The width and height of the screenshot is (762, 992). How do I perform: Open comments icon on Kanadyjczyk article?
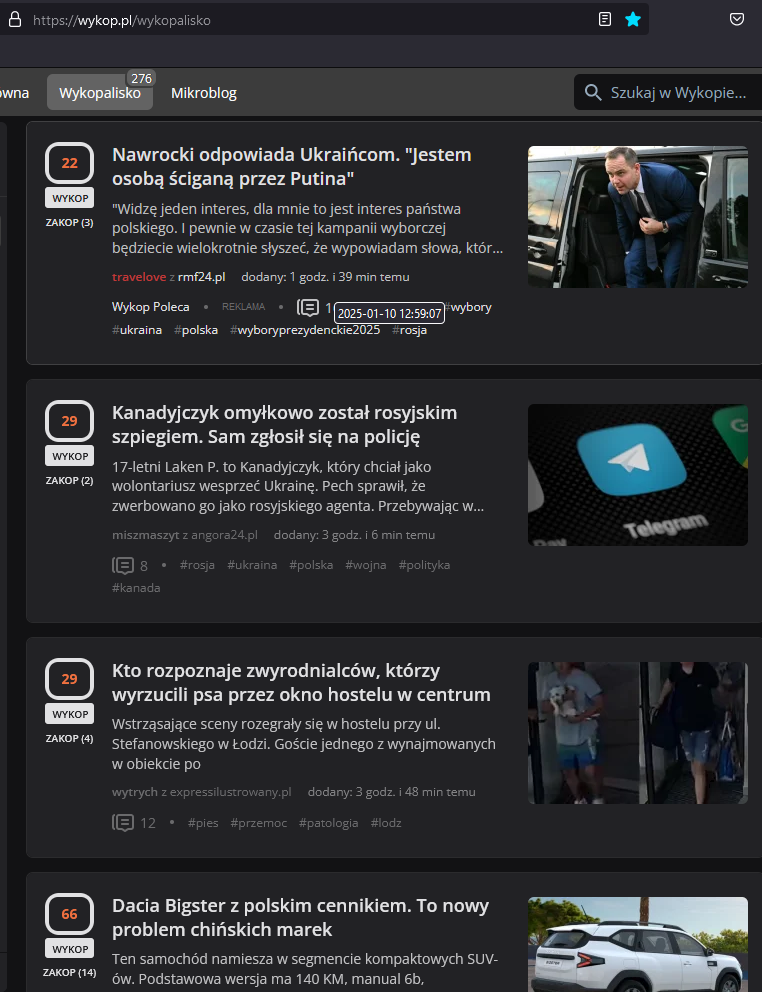[x=123, y=565]
